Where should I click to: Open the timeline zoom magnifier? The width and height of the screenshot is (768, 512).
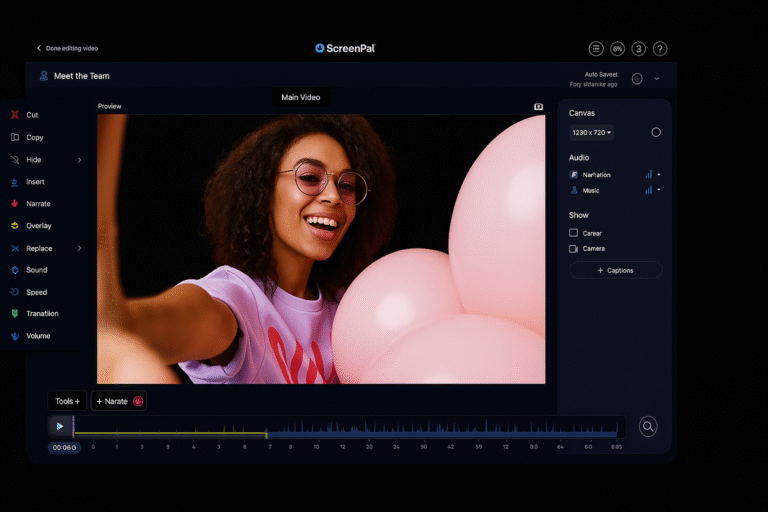648,427
